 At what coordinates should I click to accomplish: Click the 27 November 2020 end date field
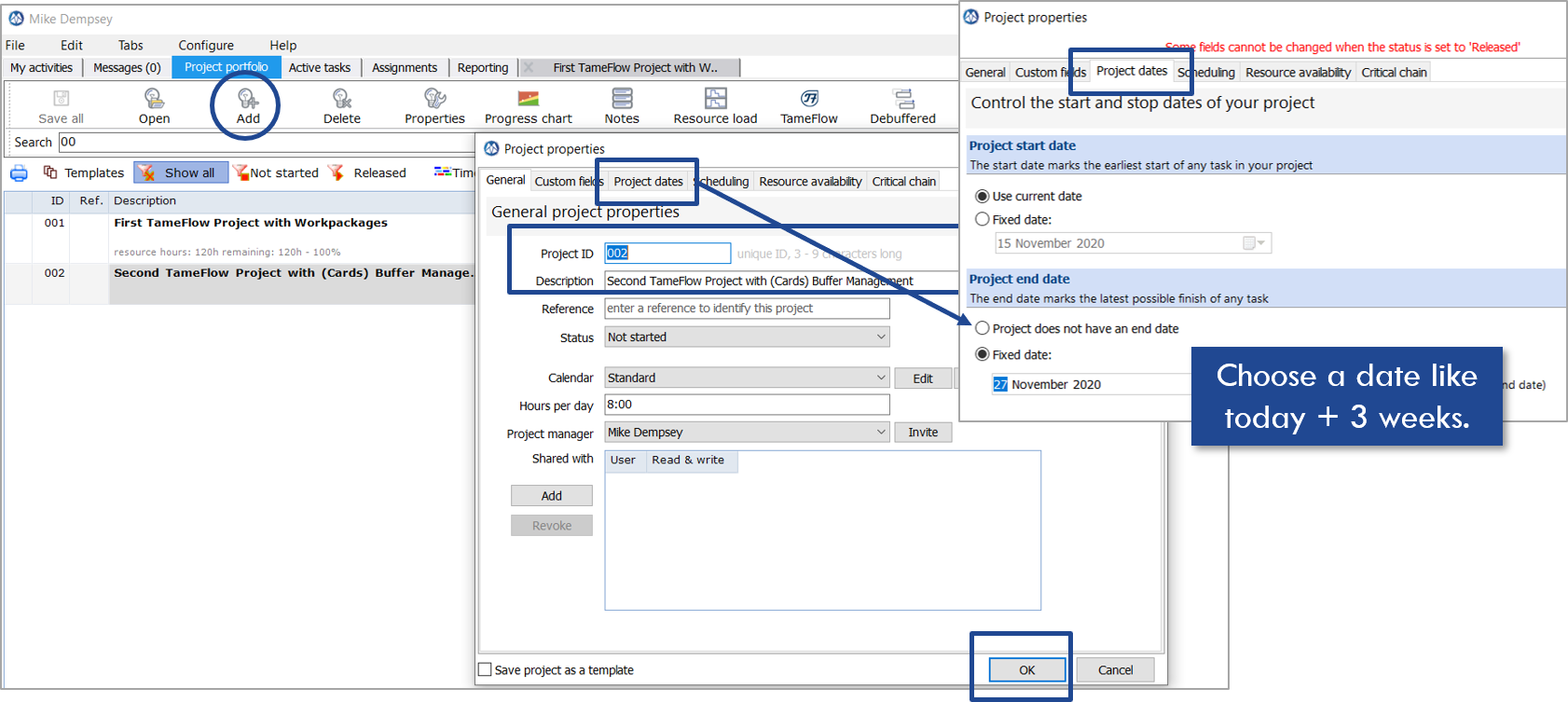(x=1092, y=384)
